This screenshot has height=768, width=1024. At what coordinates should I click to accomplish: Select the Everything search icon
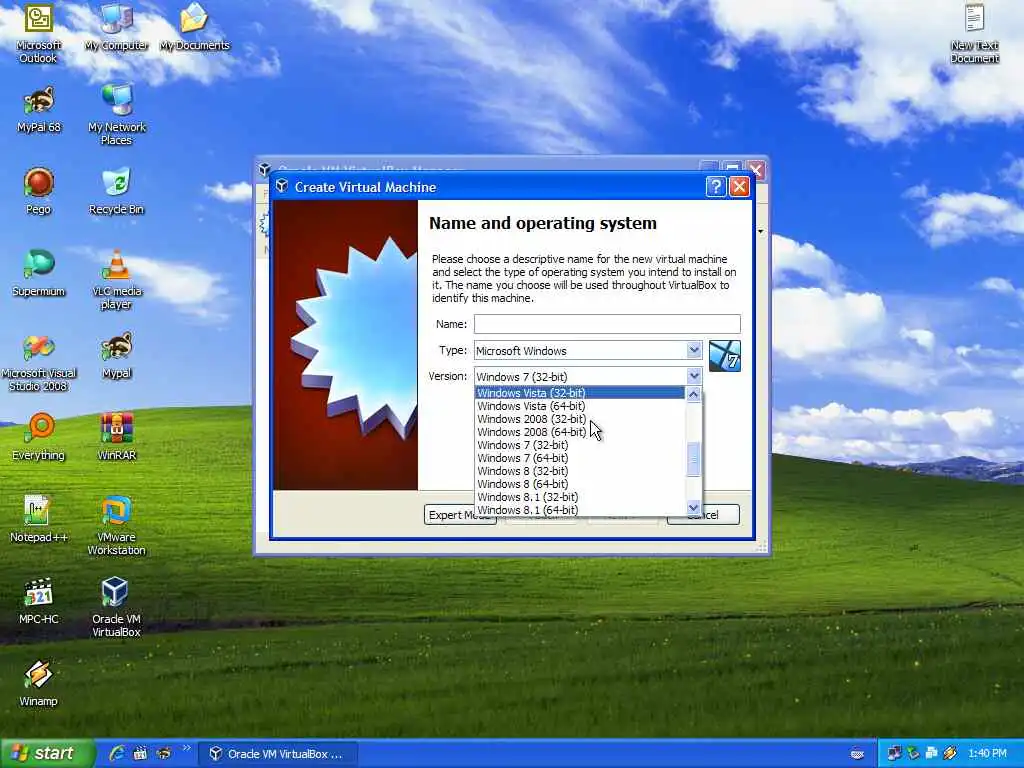(39, 438)
